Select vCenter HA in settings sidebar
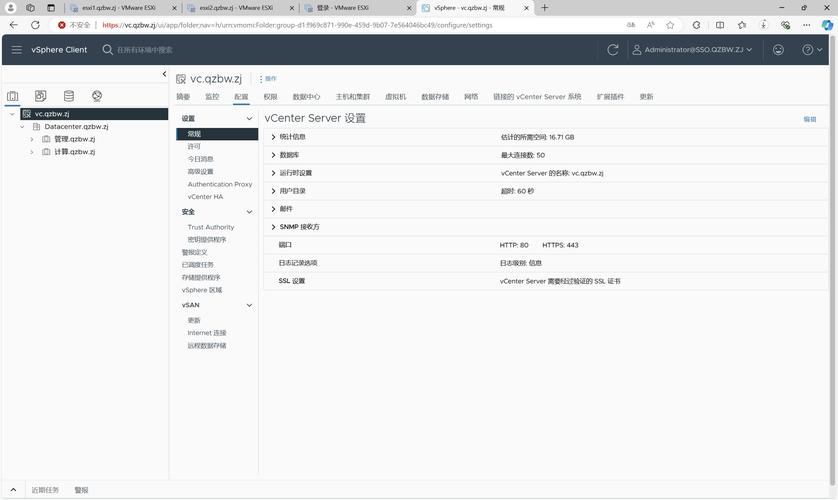Image resolution: width=838 pixels, height=500 pixels. [x=205, y=197]
